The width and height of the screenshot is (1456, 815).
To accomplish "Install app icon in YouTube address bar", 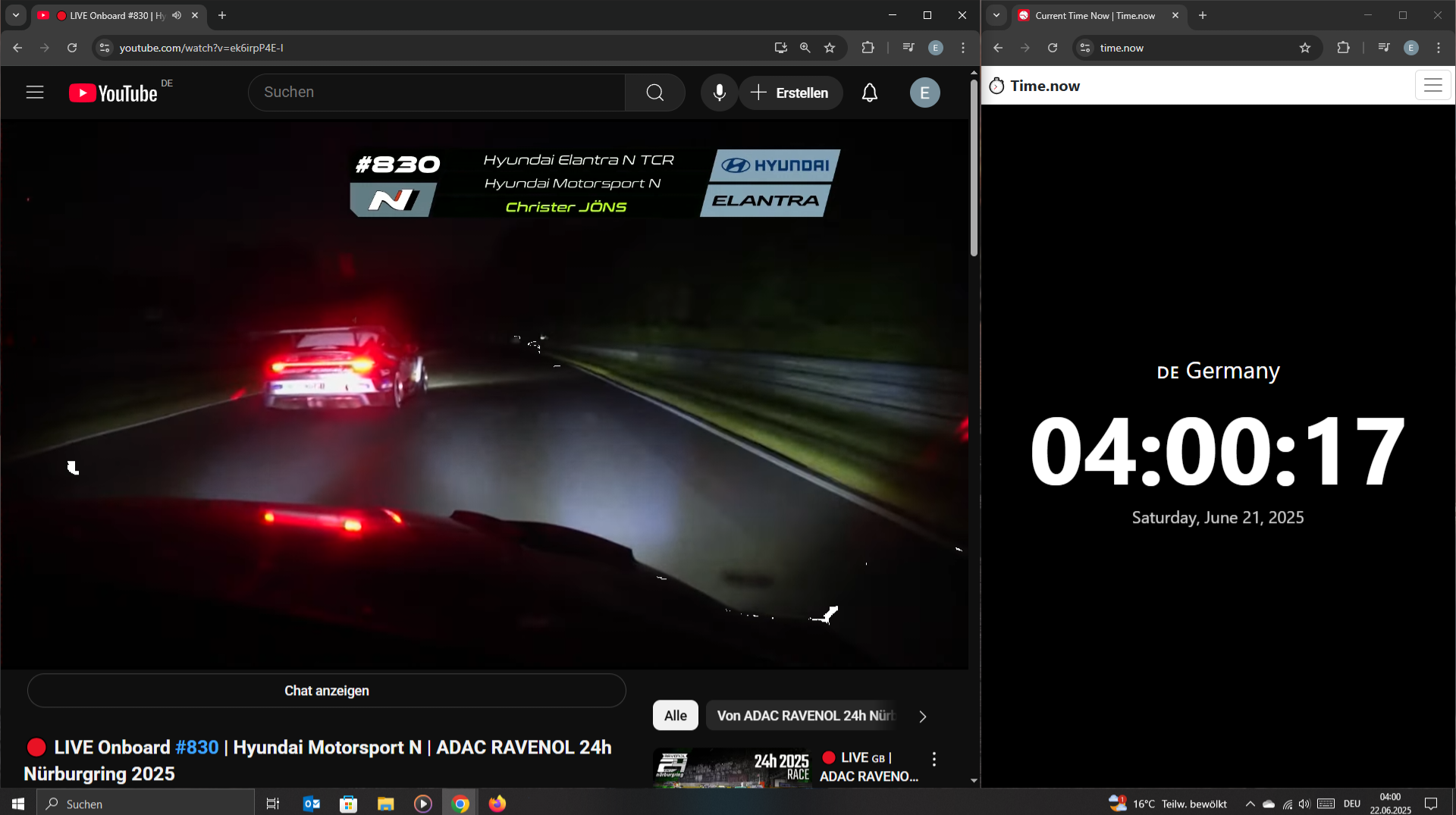I will (780, 48).
